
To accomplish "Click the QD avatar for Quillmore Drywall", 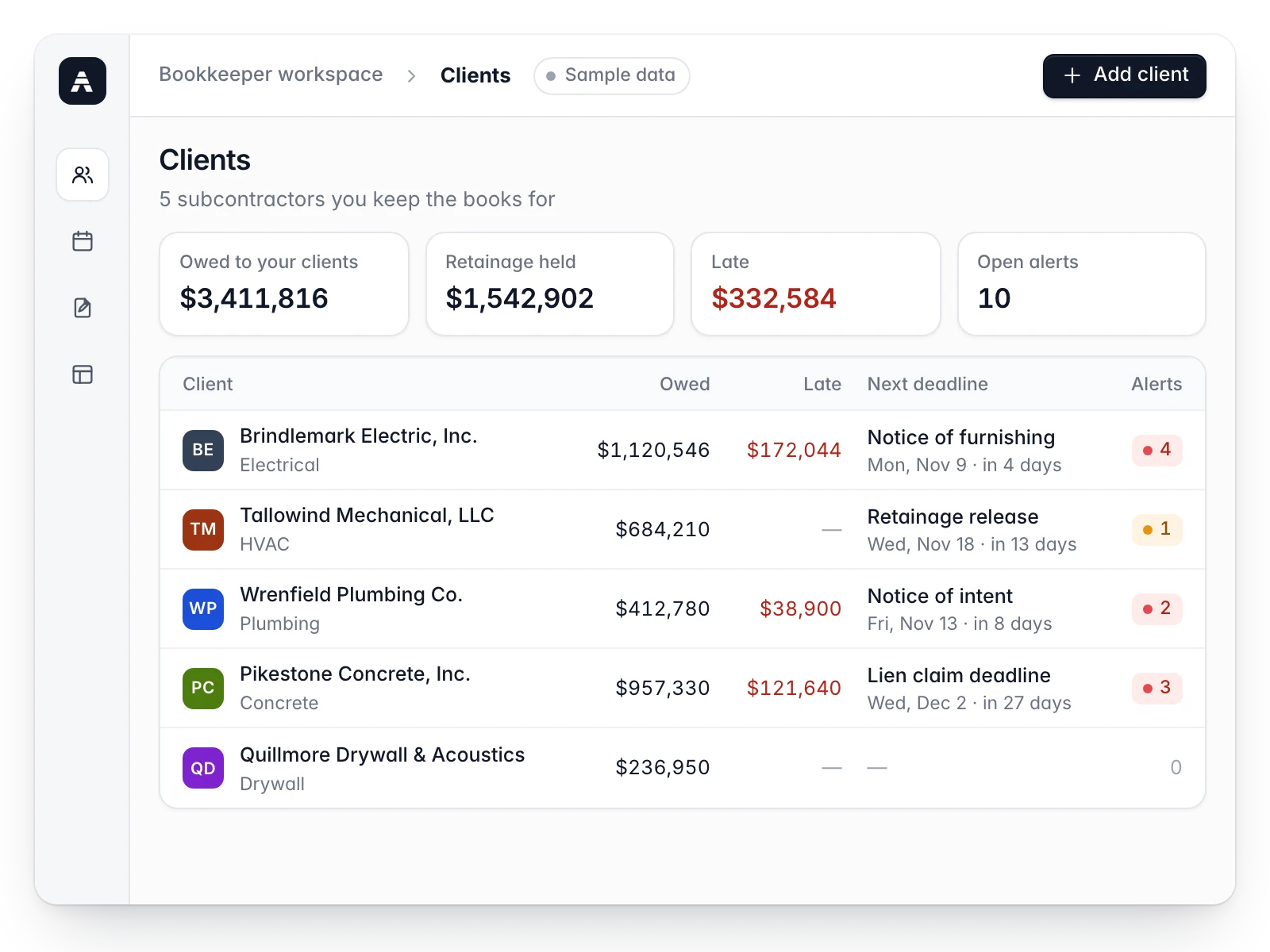I will point(203,768).
